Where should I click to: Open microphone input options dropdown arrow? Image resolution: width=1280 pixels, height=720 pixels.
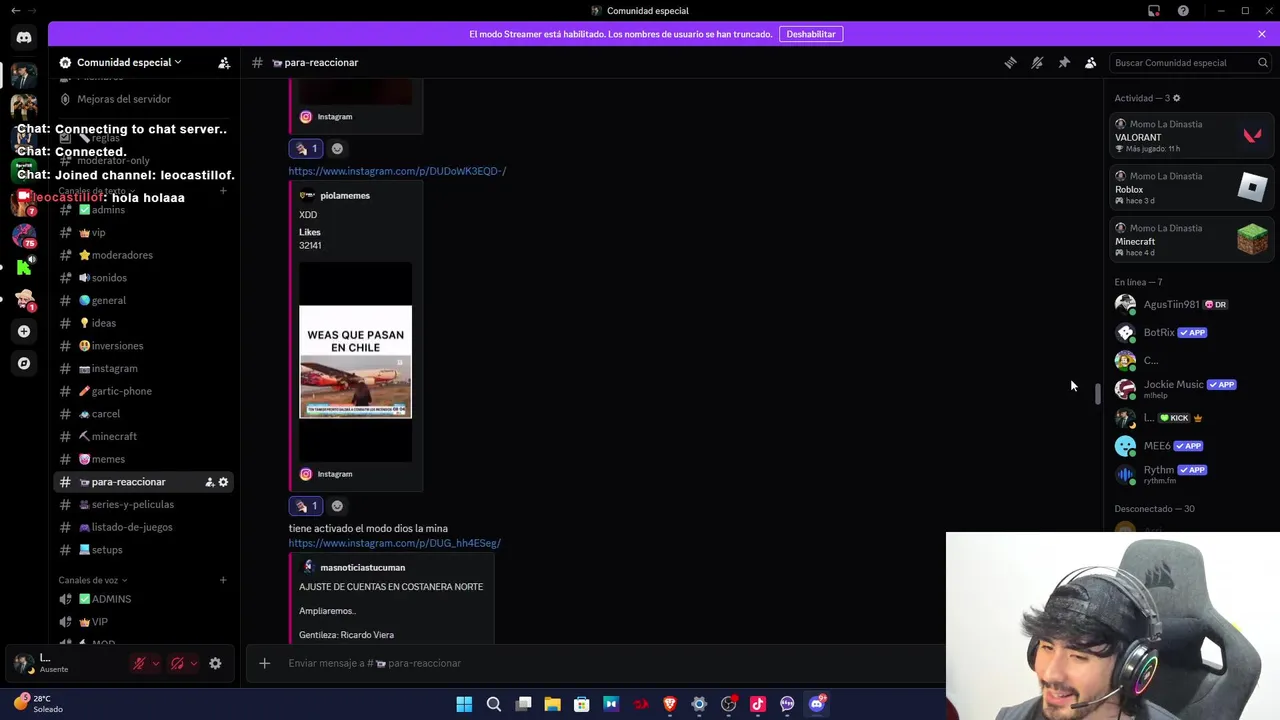155,663
